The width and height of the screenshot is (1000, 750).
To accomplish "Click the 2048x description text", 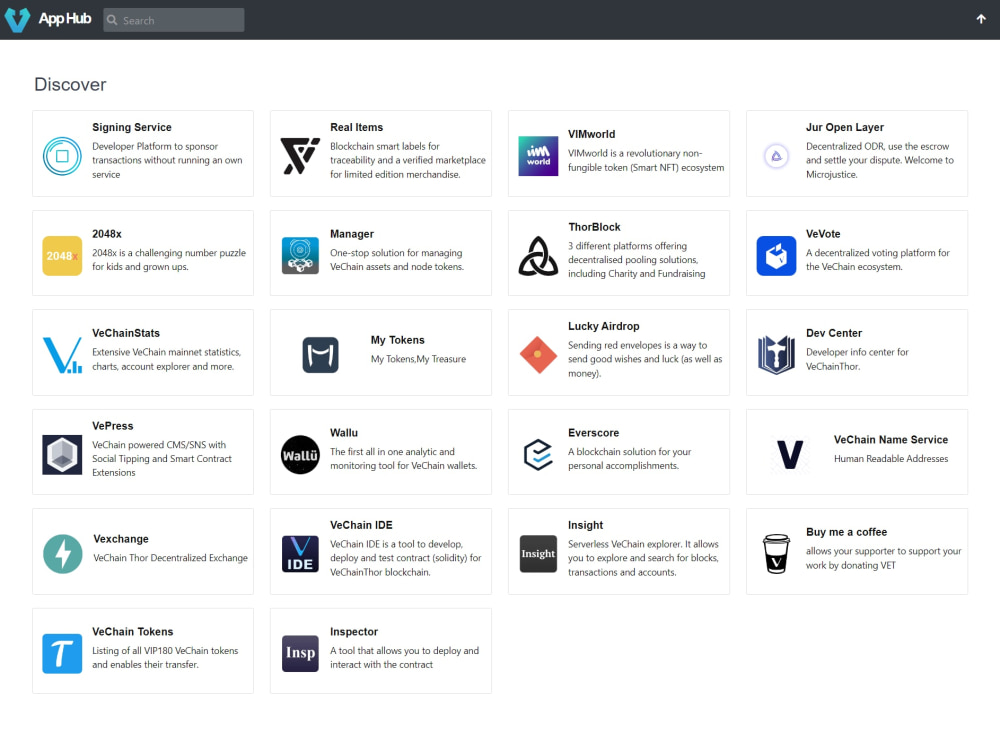I will click(168, 260).
